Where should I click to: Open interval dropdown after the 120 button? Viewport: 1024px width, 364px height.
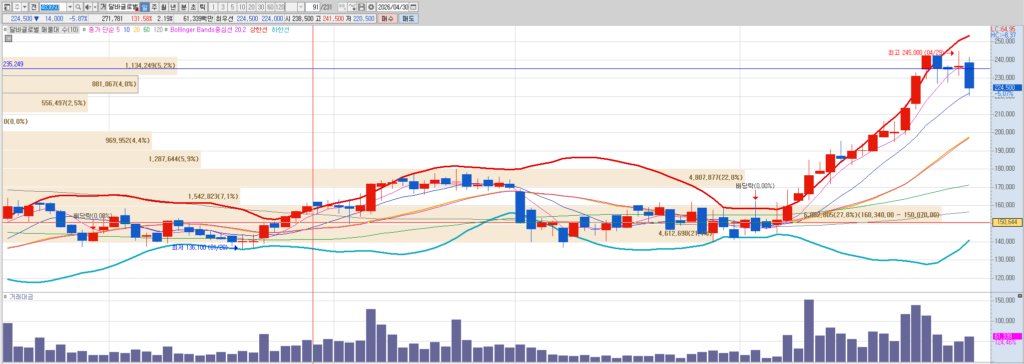tap(301, 7)
